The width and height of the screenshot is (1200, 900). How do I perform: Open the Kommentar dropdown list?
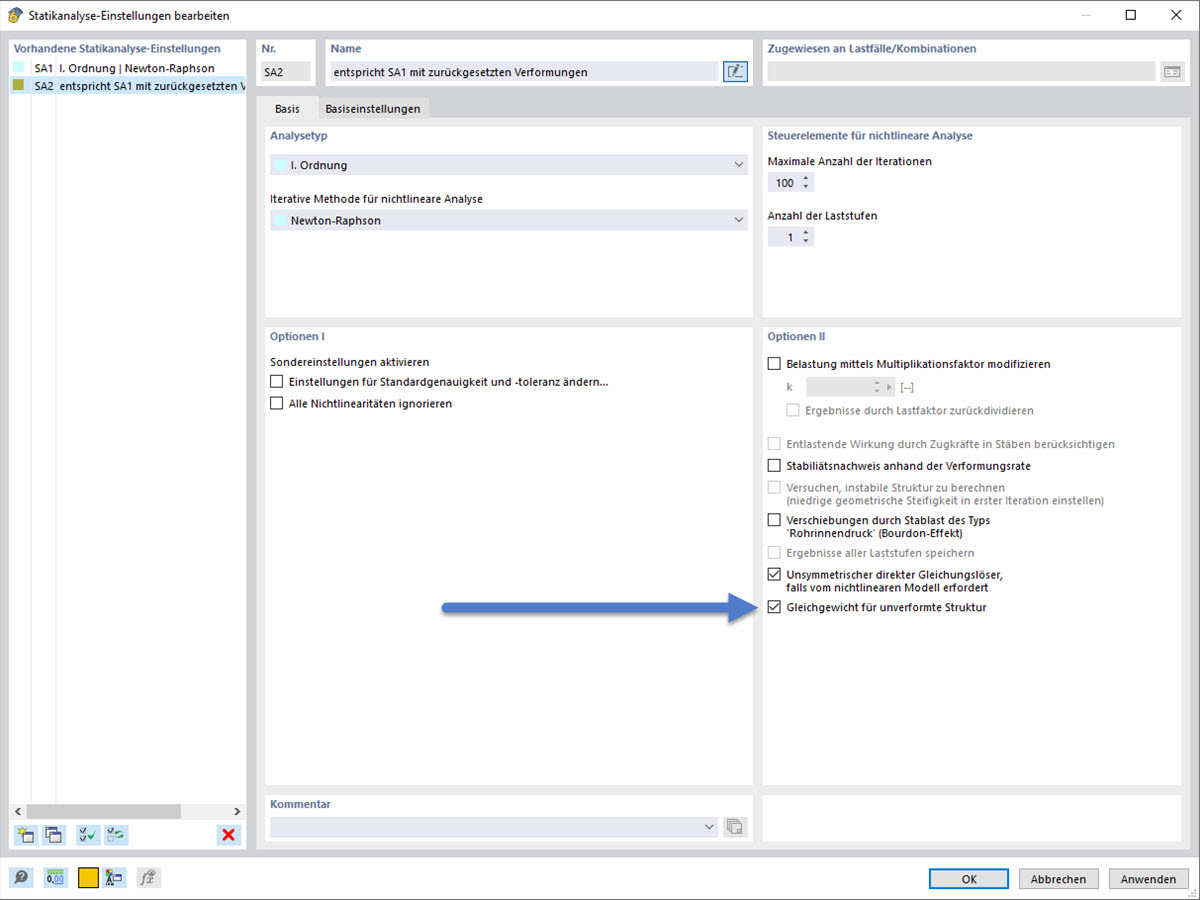pos(709,827)
